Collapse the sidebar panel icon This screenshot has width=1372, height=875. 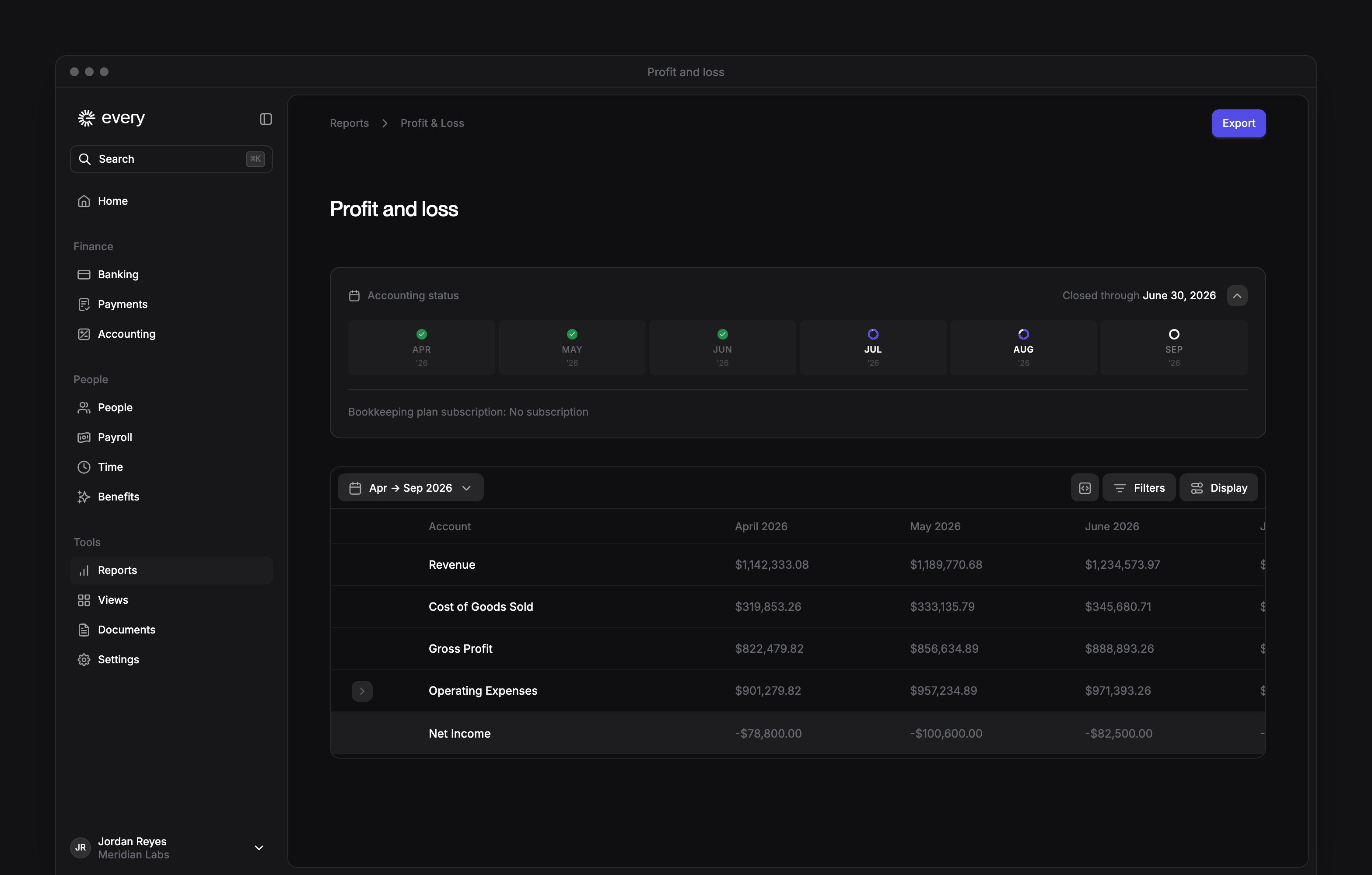tap(266, 119)
